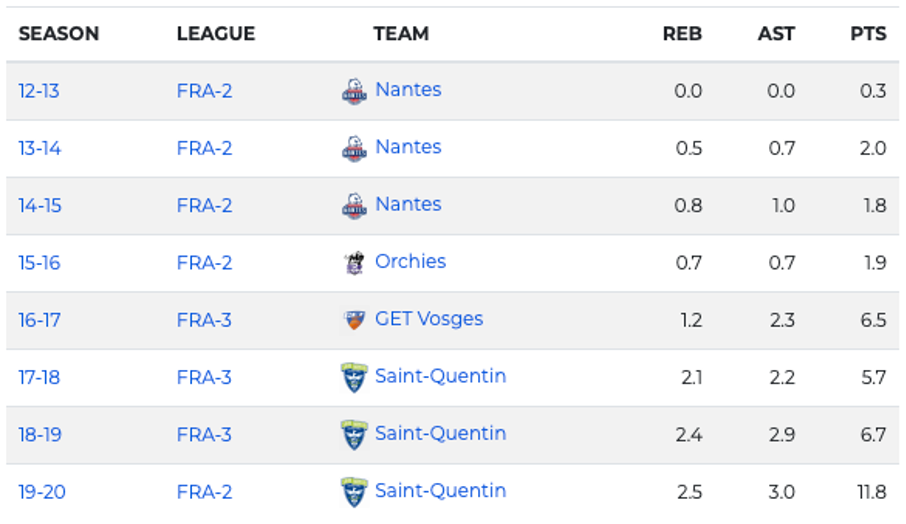Click Saint-Quentin crest in 18-19 row
Screen dimensions: 906x524
pyautogui.click(x=354, y=434)
